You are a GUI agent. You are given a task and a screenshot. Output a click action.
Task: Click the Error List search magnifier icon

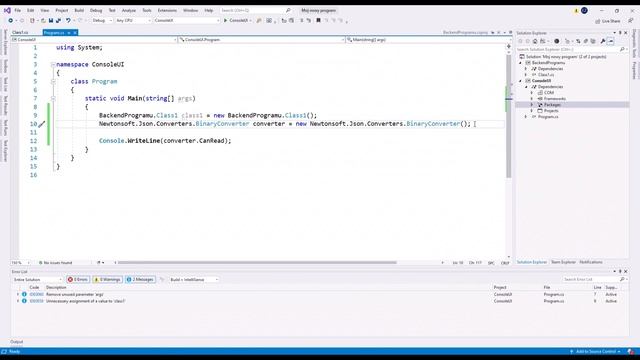622,280
